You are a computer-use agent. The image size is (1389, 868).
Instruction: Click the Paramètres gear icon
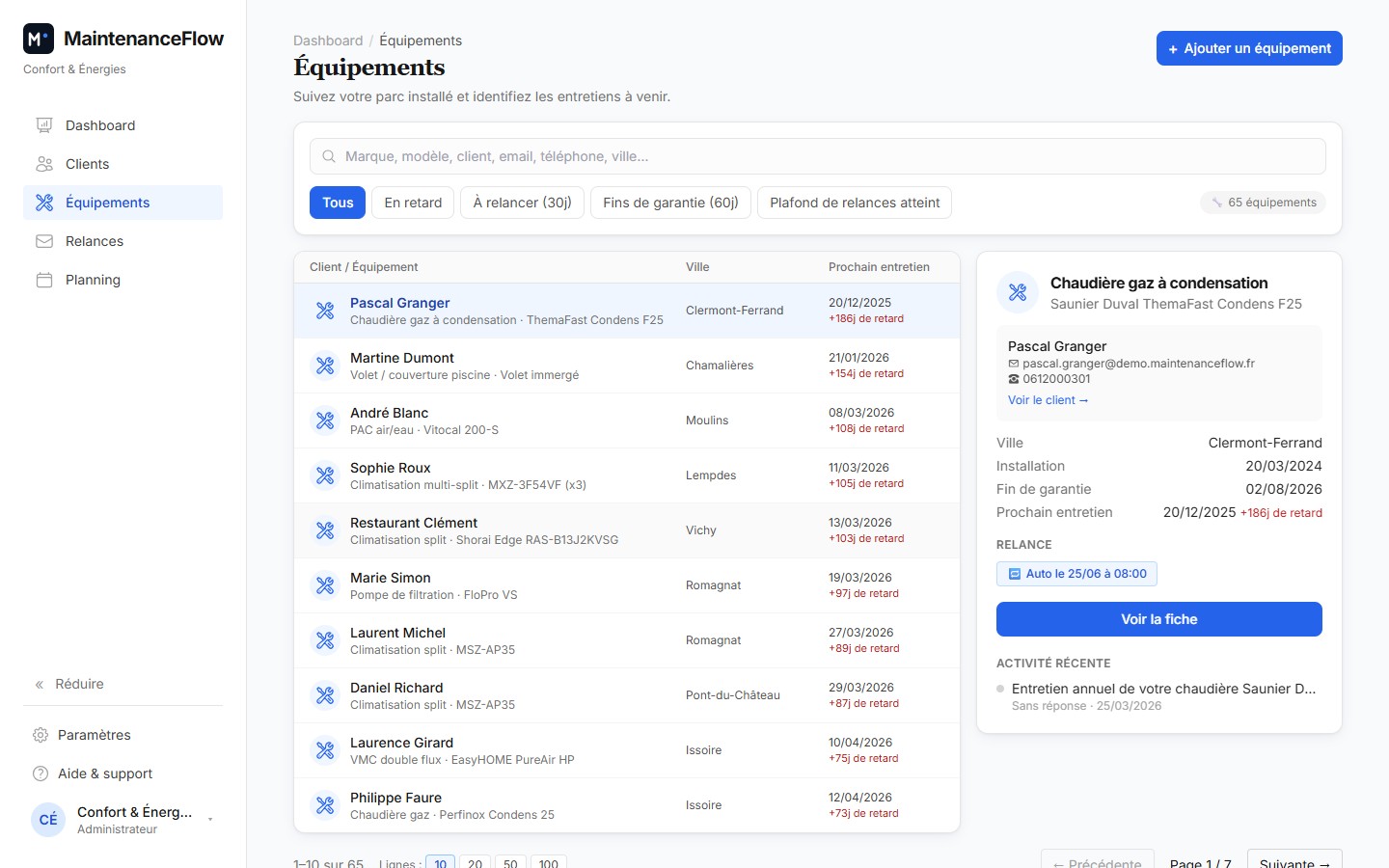coord(41,735)
